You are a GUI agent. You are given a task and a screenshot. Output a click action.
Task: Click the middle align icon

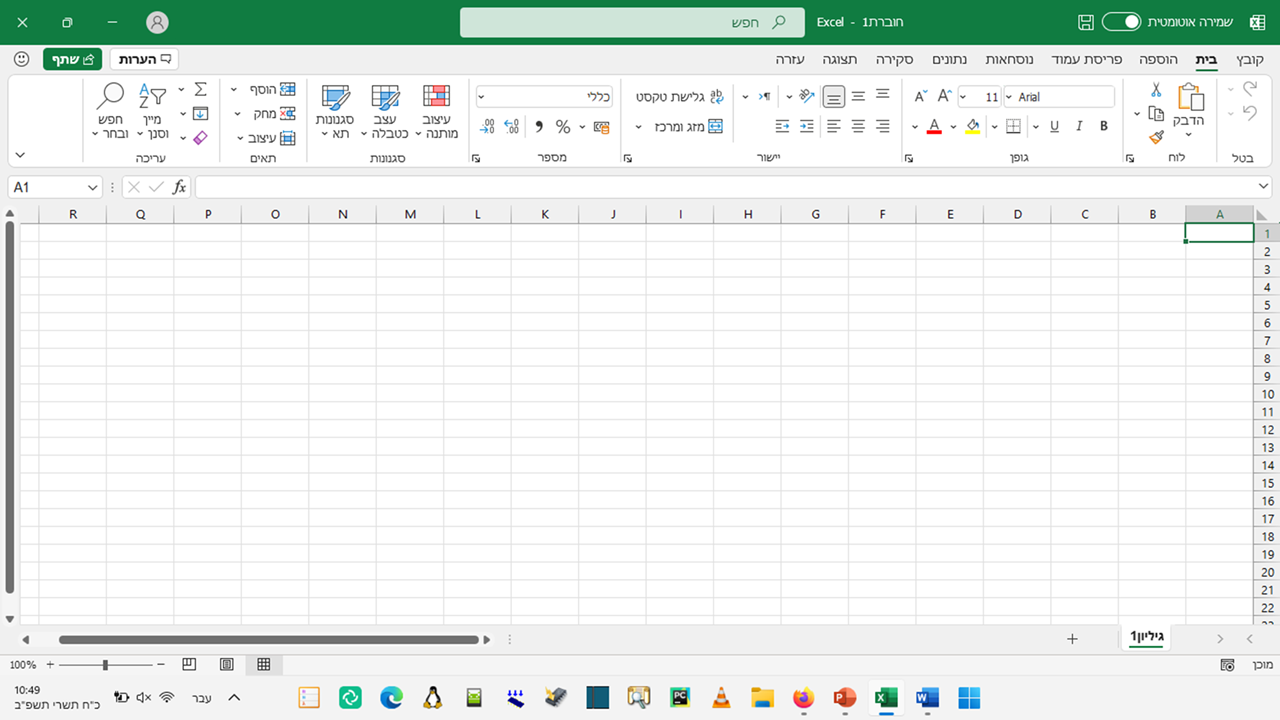[x=858, y=96]
